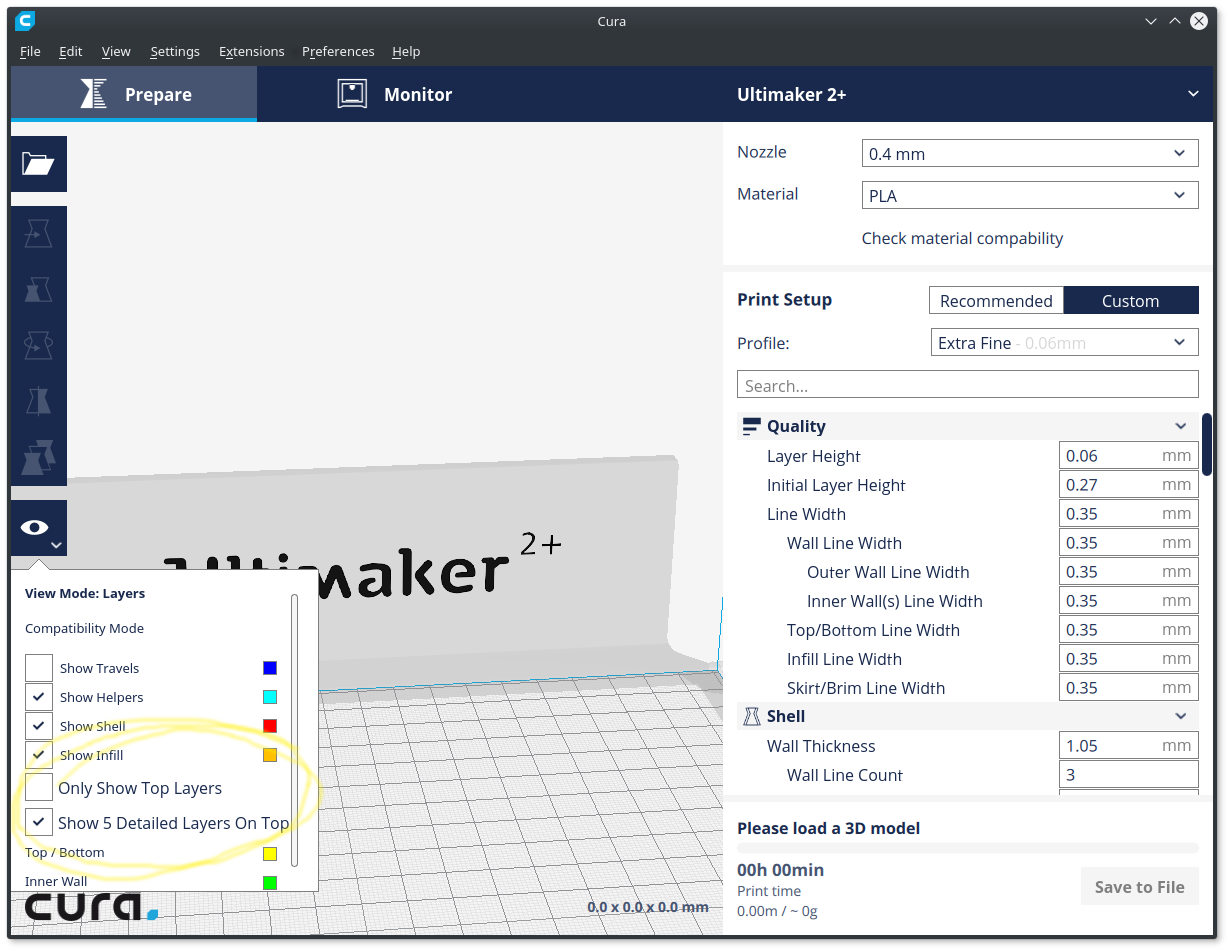The width and height of the screenshot is (1230, 952).
Task: Open the Help menu
Action: [406, 51]
